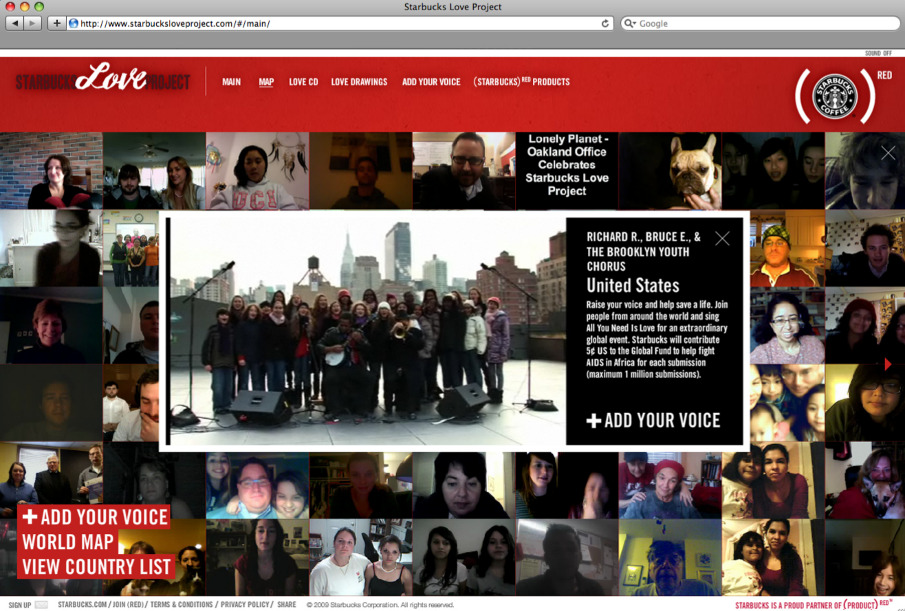Reload the page with the refresh icon

605,24
